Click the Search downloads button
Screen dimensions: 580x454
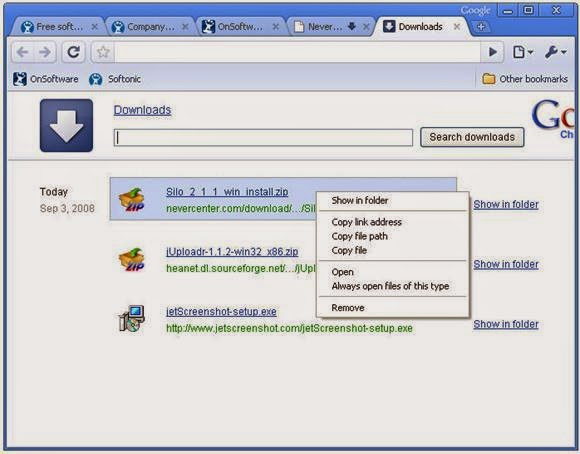click(x=472, y=137)
